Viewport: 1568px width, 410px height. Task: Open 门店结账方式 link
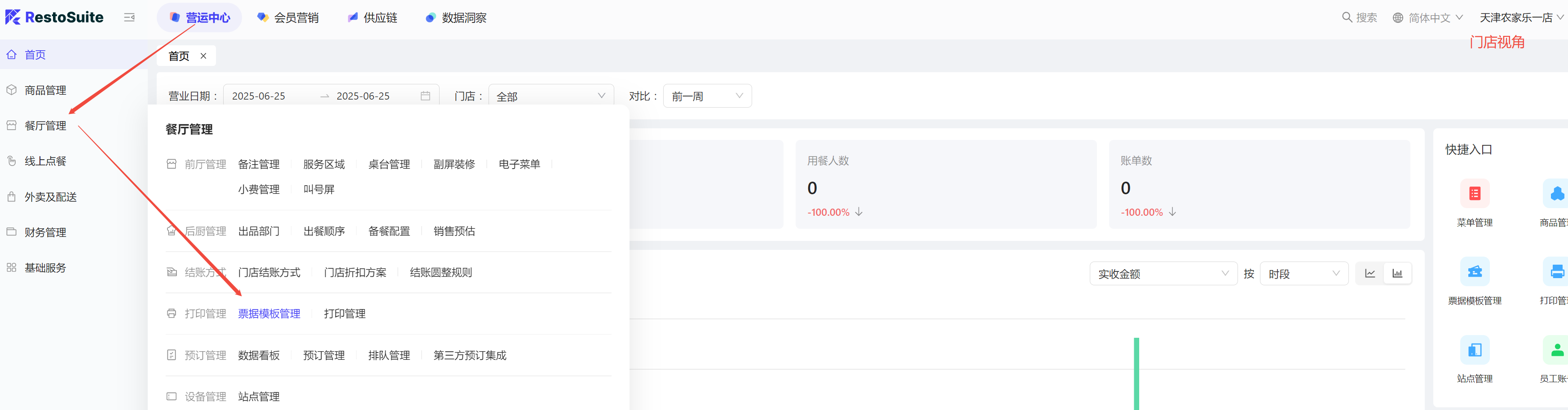click(x=269, y=273)
